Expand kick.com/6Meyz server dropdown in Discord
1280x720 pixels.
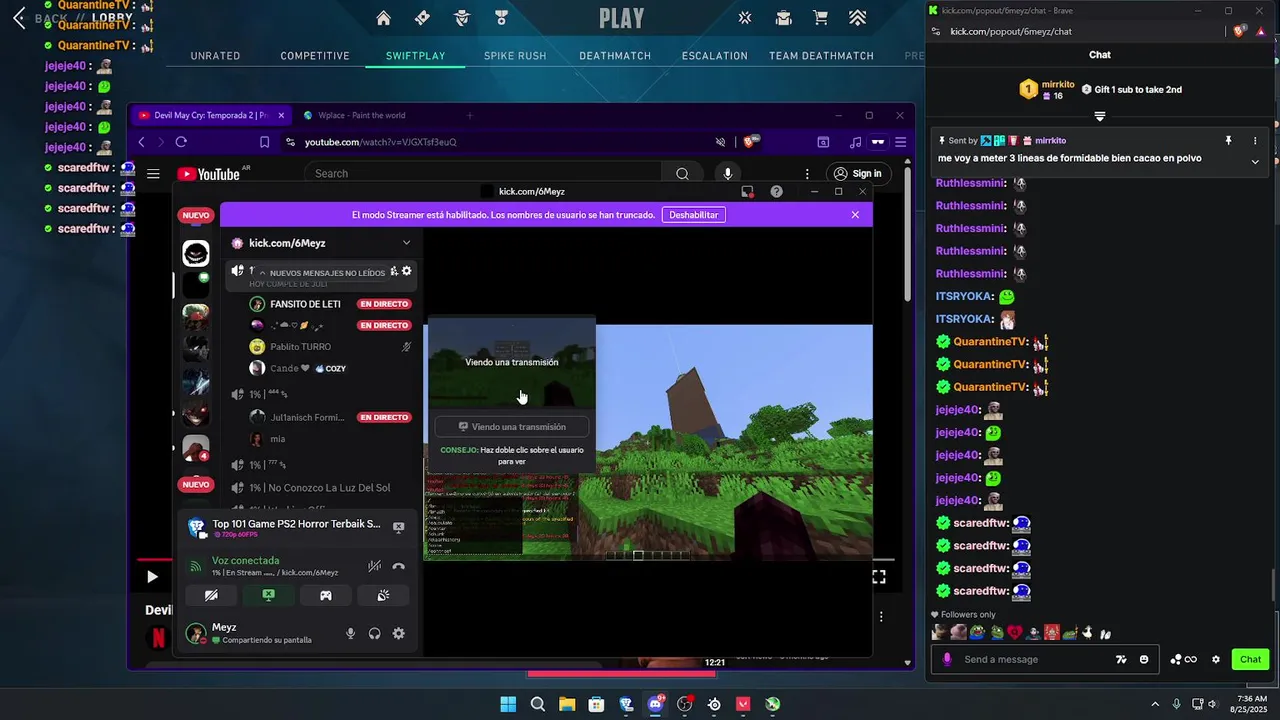click(406, 243)
